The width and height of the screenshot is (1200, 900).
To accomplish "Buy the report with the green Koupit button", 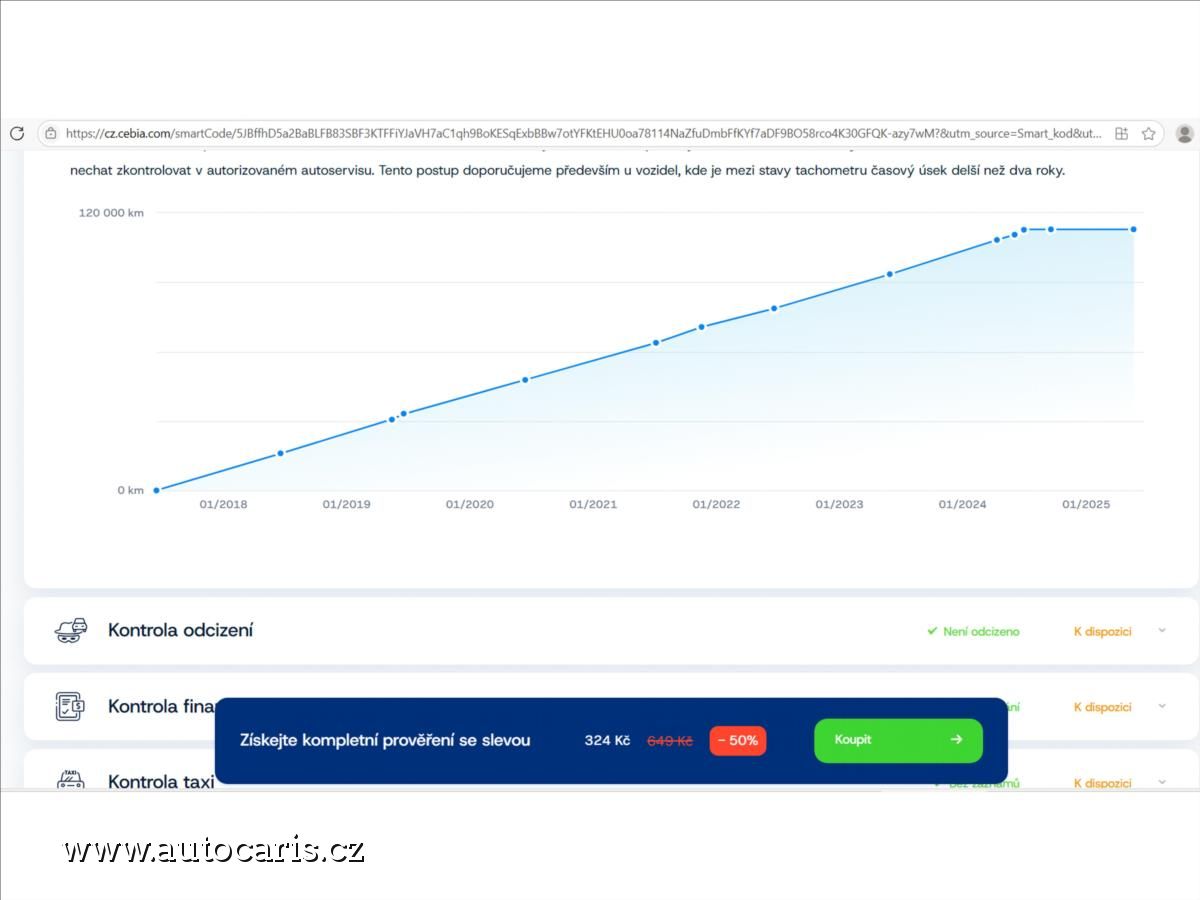I will (x=898, y=740).
